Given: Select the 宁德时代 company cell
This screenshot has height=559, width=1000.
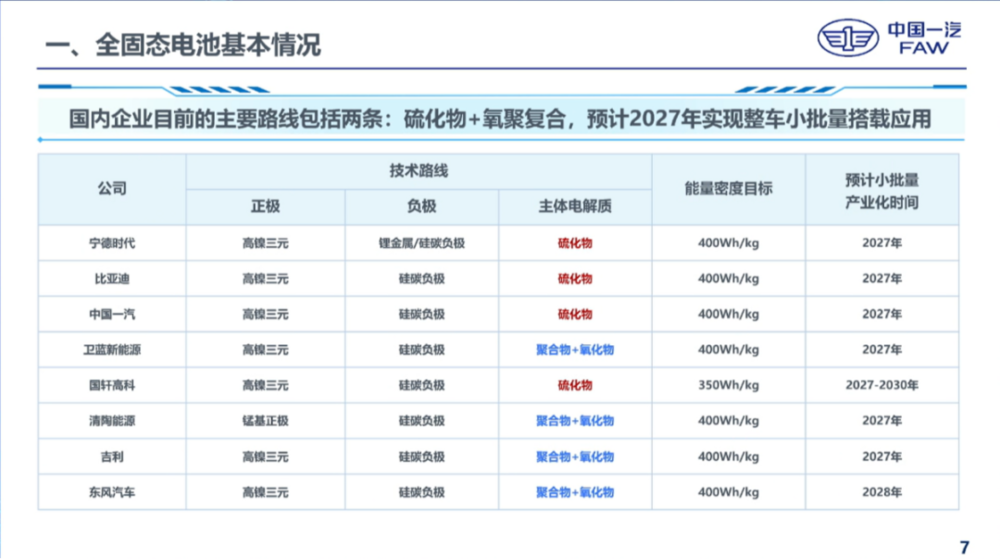Looking at the screenshot, I should pyautogui.click(x=112, y=243).
